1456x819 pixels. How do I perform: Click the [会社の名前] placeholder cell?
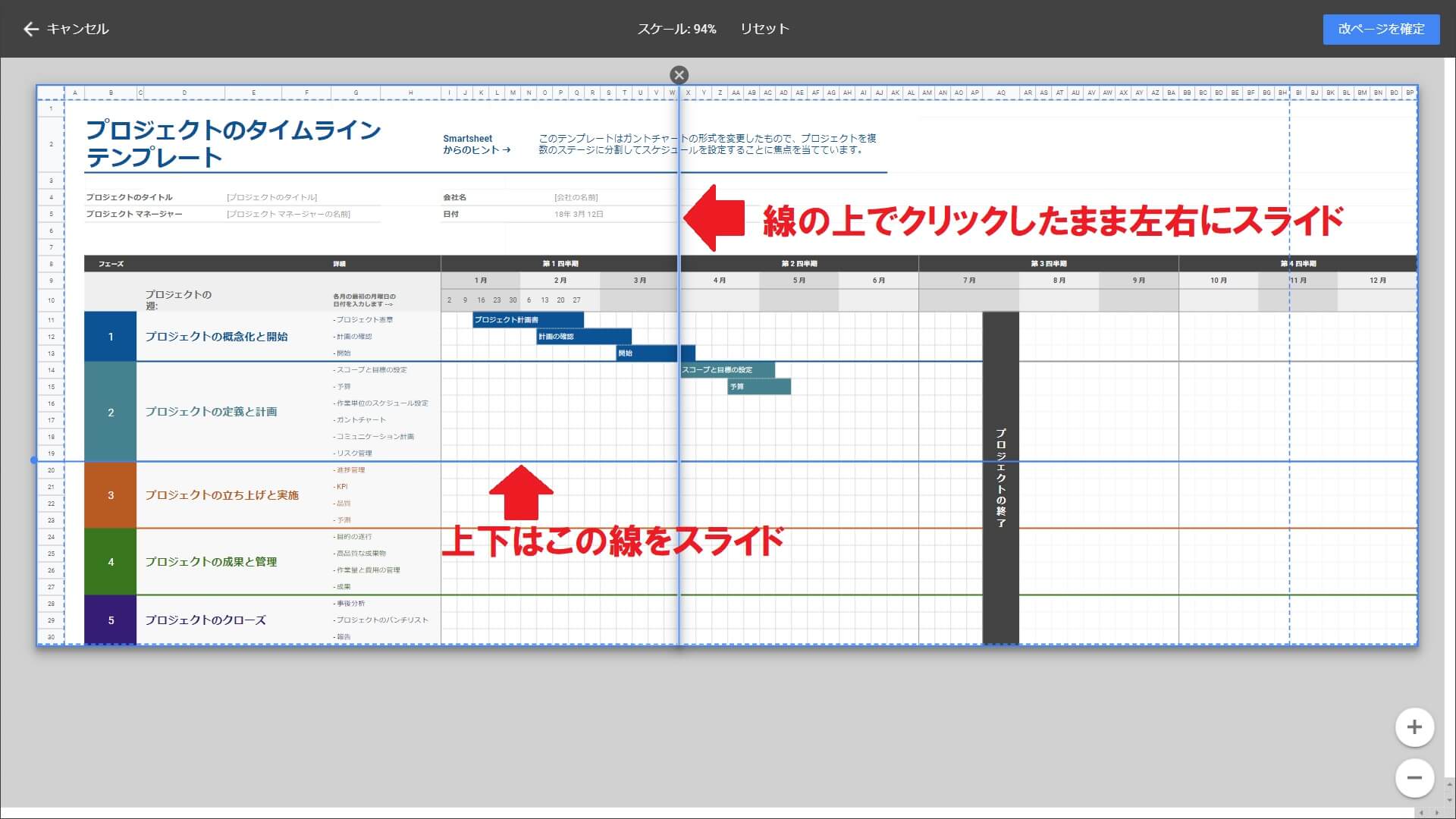(576, 197)
